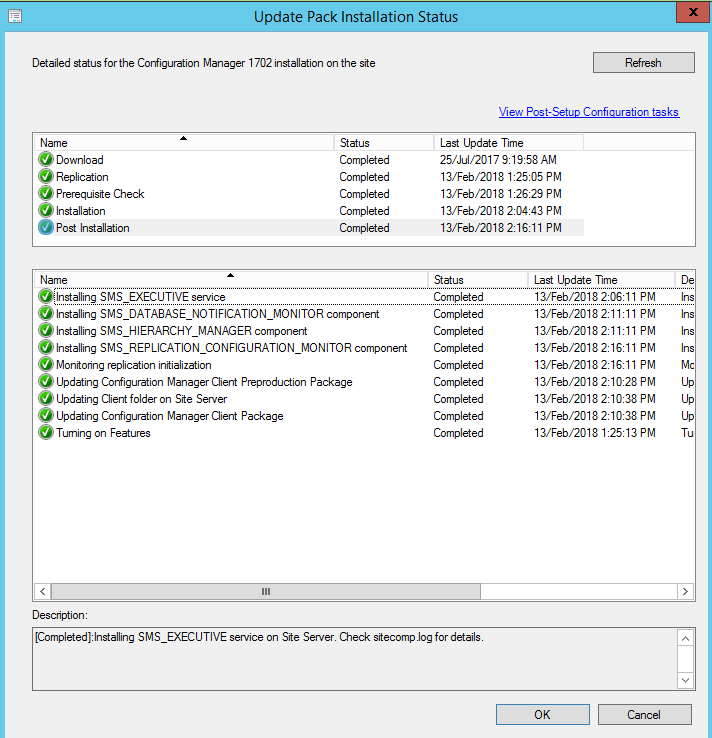
Task: Click the check icon beside Prerequisite Check
Action: pos(46,193)
